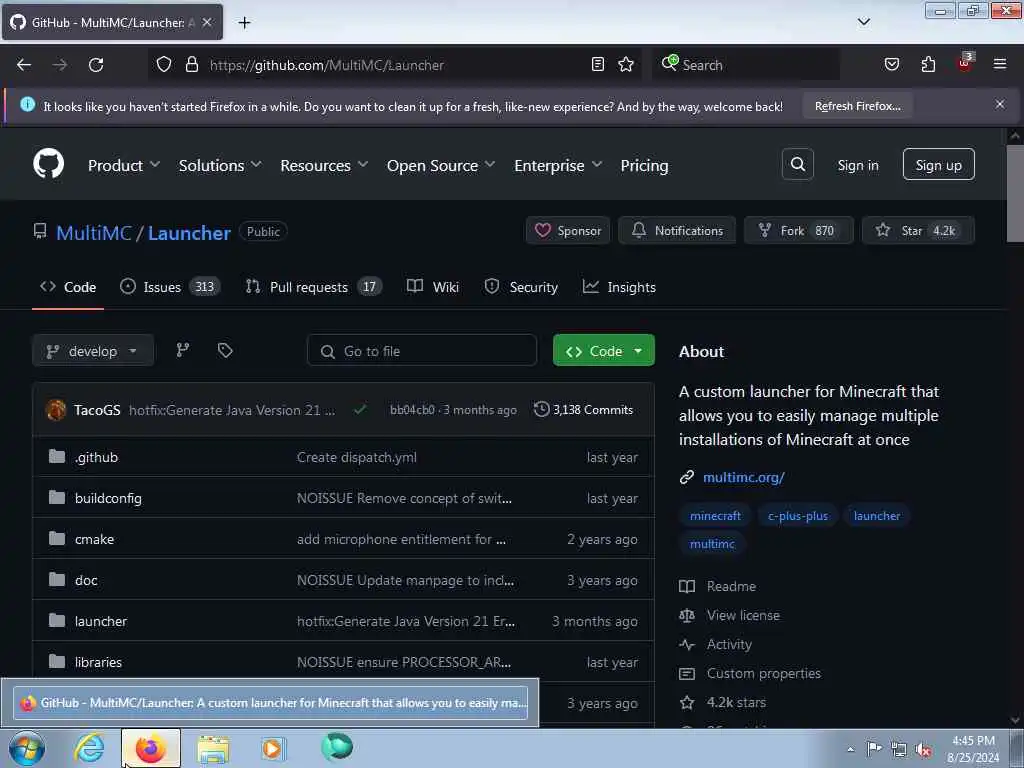Image resolution: width=1024 pixels, height=768 pixels.
Task: Open the libraries folder
Action: point(98,662)
